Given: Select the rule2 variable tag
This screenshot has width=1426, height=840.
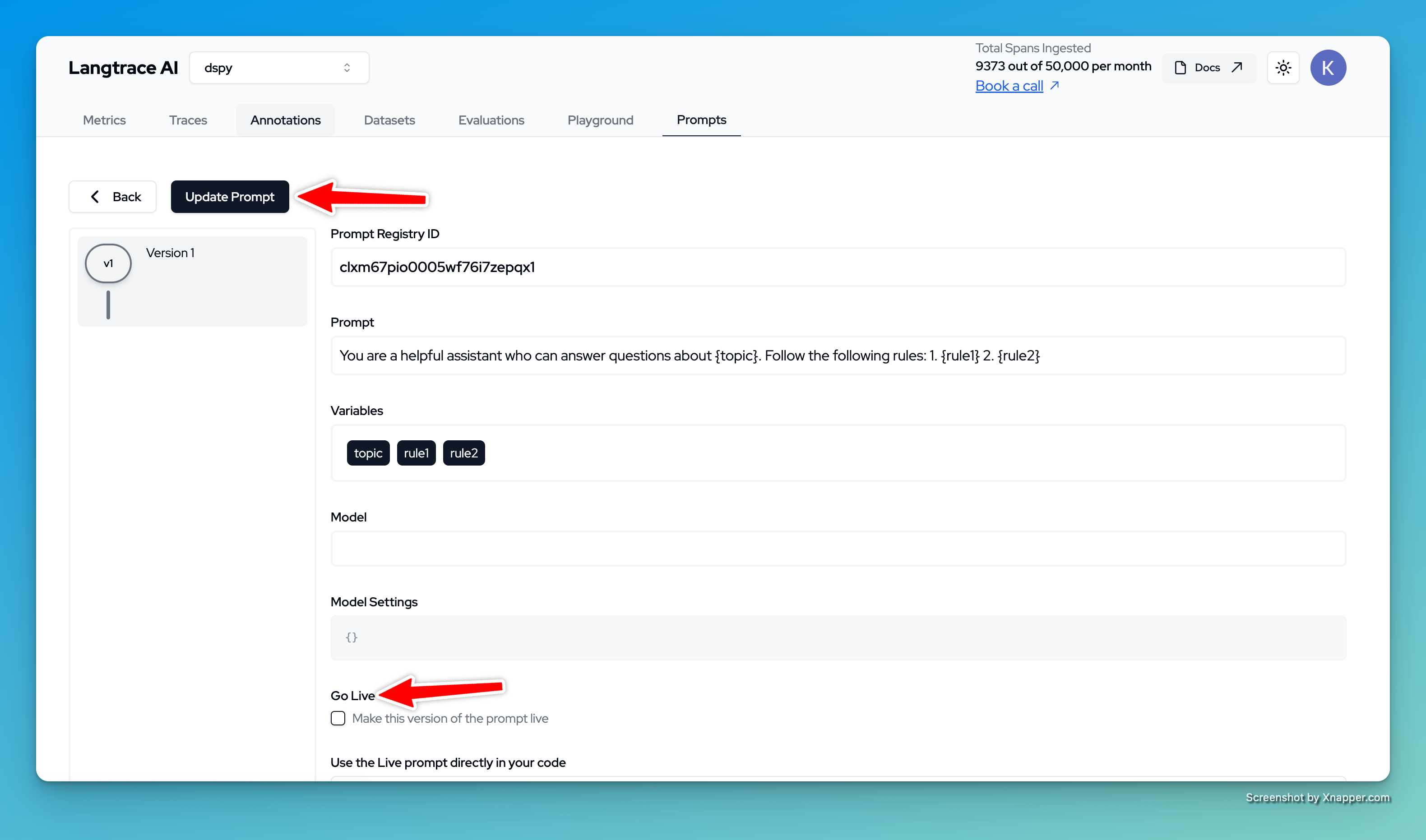Looking at the screenshot, I should point(463,453).
